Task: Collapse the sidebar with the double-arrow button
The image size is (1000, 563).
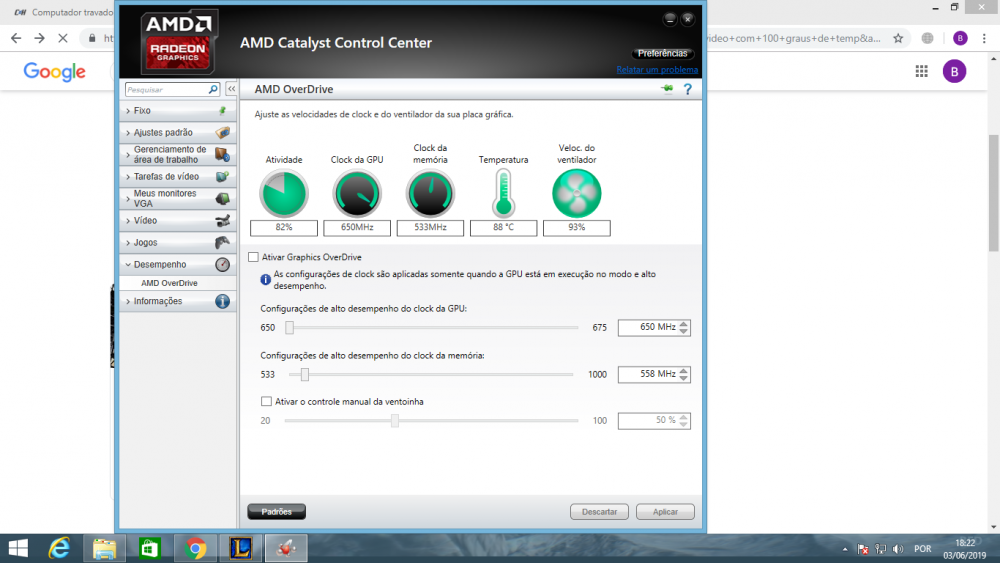Action: click(x=231, y=89)
